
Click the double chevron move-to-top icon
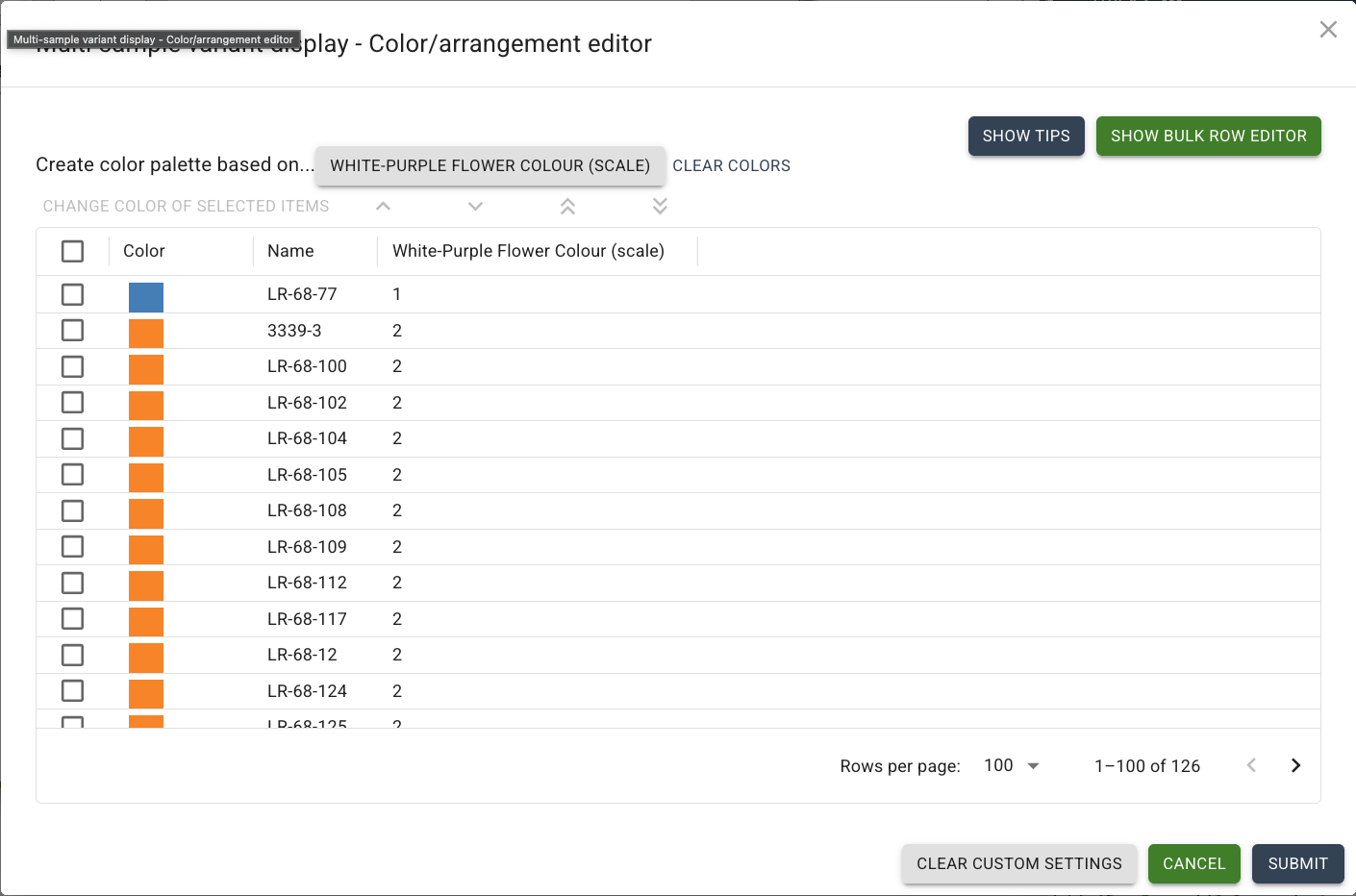click(x=567, y=206)
